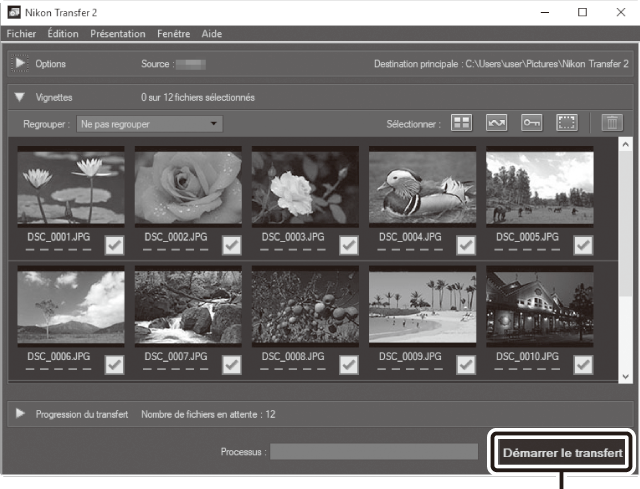Click '0 sur 12 fichiers sélectionnés' text
The width and height of the screenshot is (640, 489).
click(x=198, y=97)
